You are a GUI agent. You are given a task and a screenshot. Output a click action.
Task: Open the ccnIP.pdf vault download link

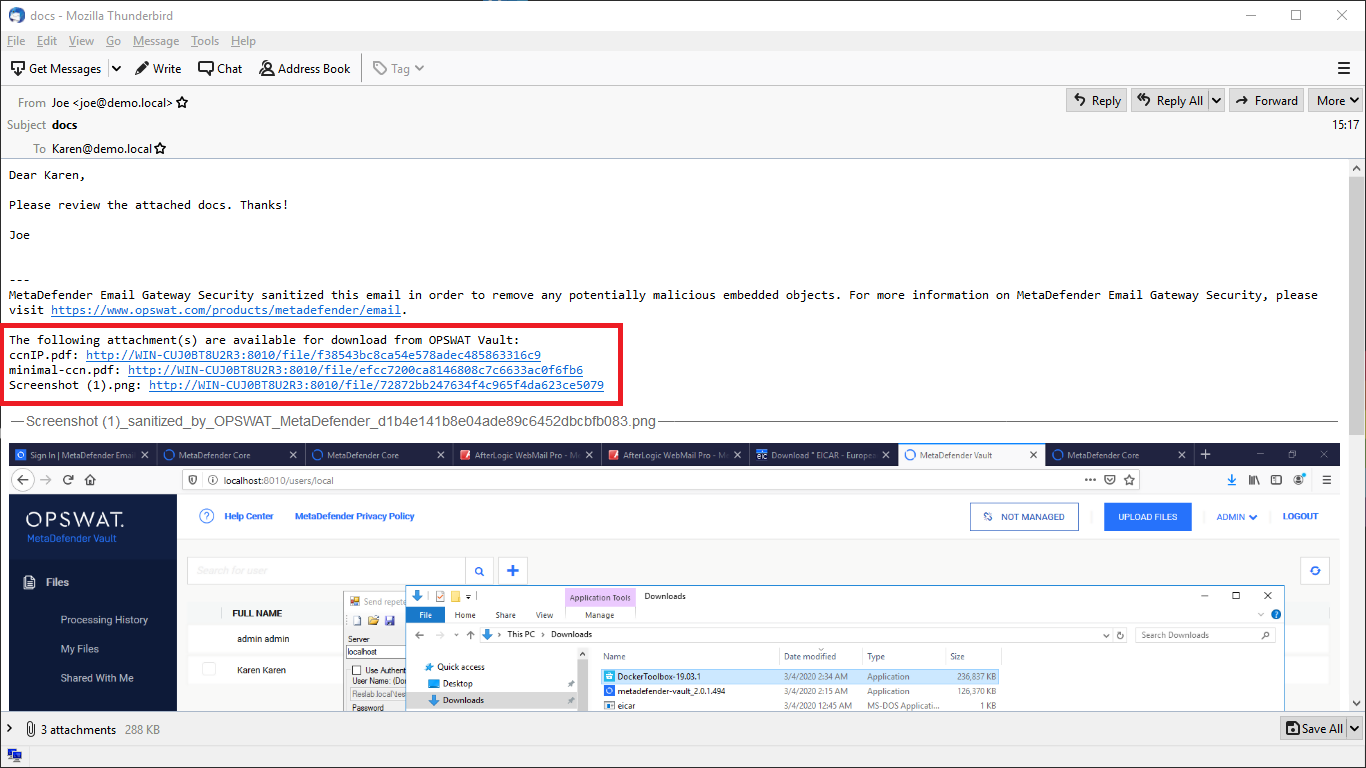click(x=313, y=355)
